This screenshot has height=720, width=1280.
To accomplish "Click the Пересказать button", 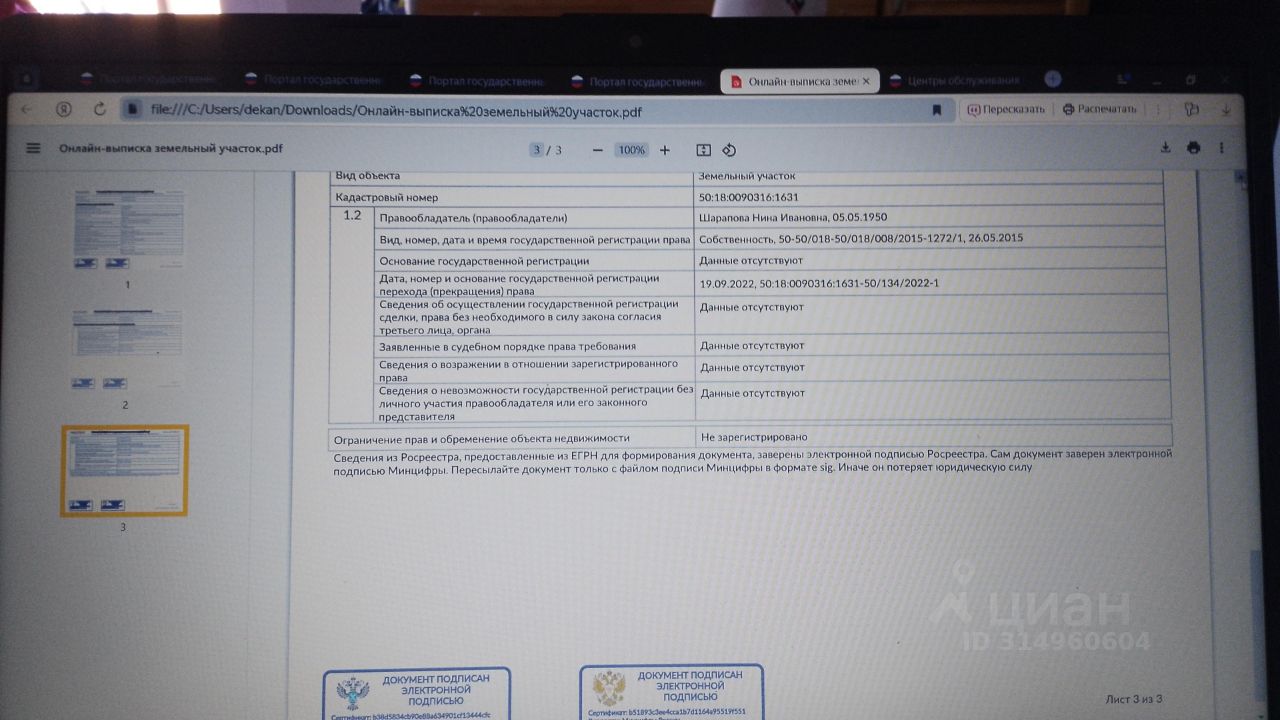I will [x=1006, y=110].
